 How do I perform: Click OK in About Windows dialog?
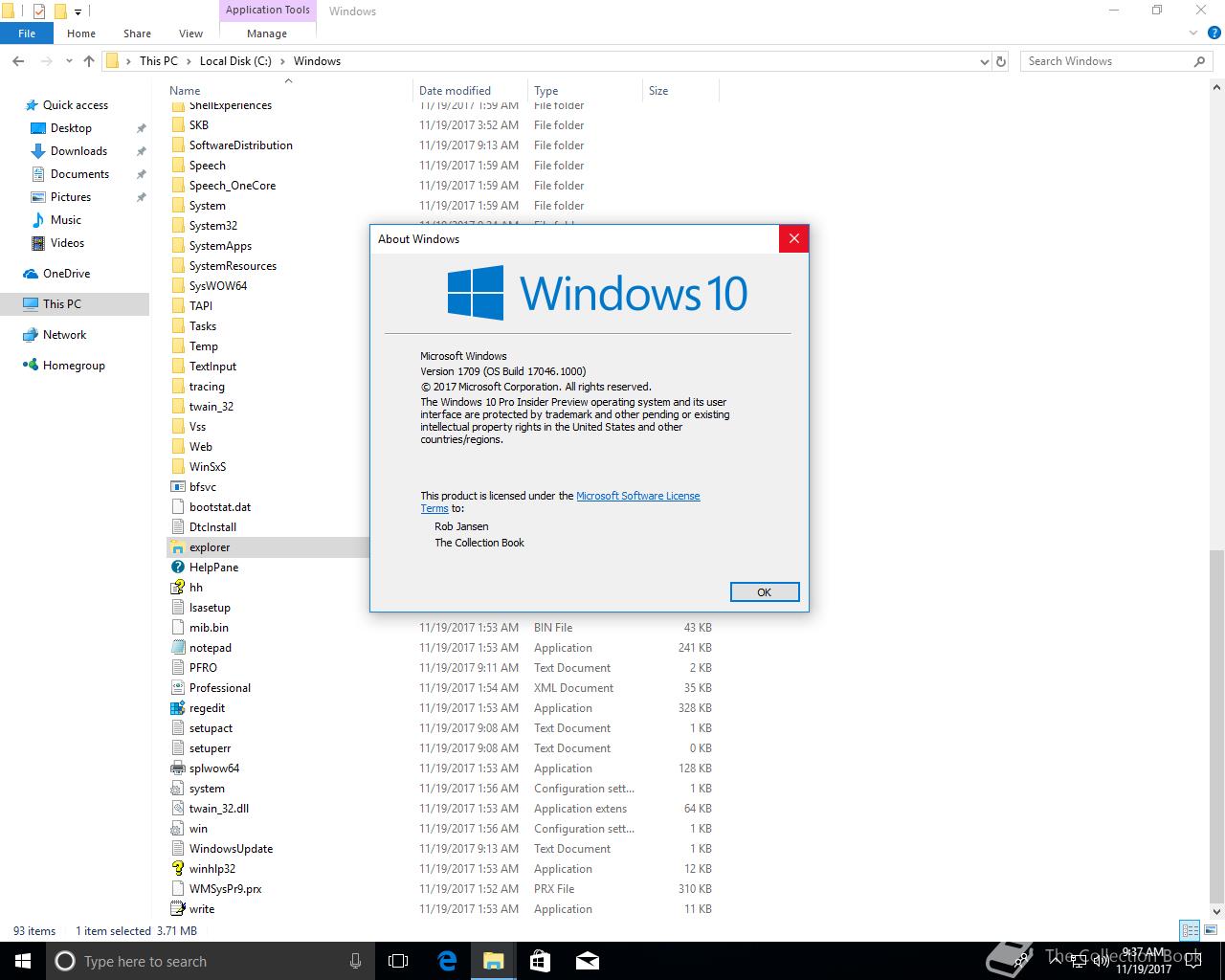tap(764, 592)
